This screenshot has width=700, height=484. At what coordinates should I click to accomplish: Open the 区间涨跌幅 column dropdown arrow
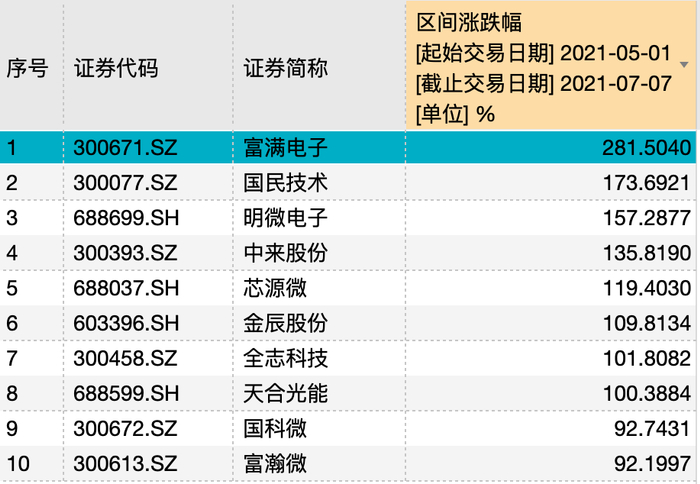click(683, 65)
